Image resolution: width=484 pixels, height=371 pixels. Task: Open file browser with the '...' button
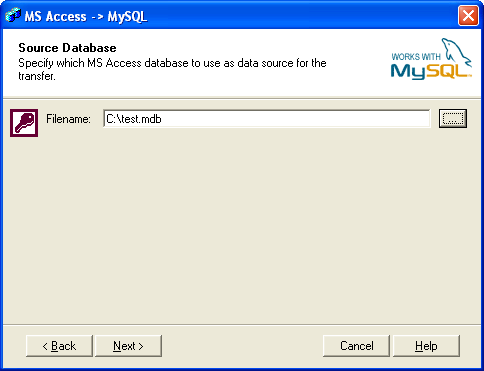pyautogui.click(x=453, y=118)
